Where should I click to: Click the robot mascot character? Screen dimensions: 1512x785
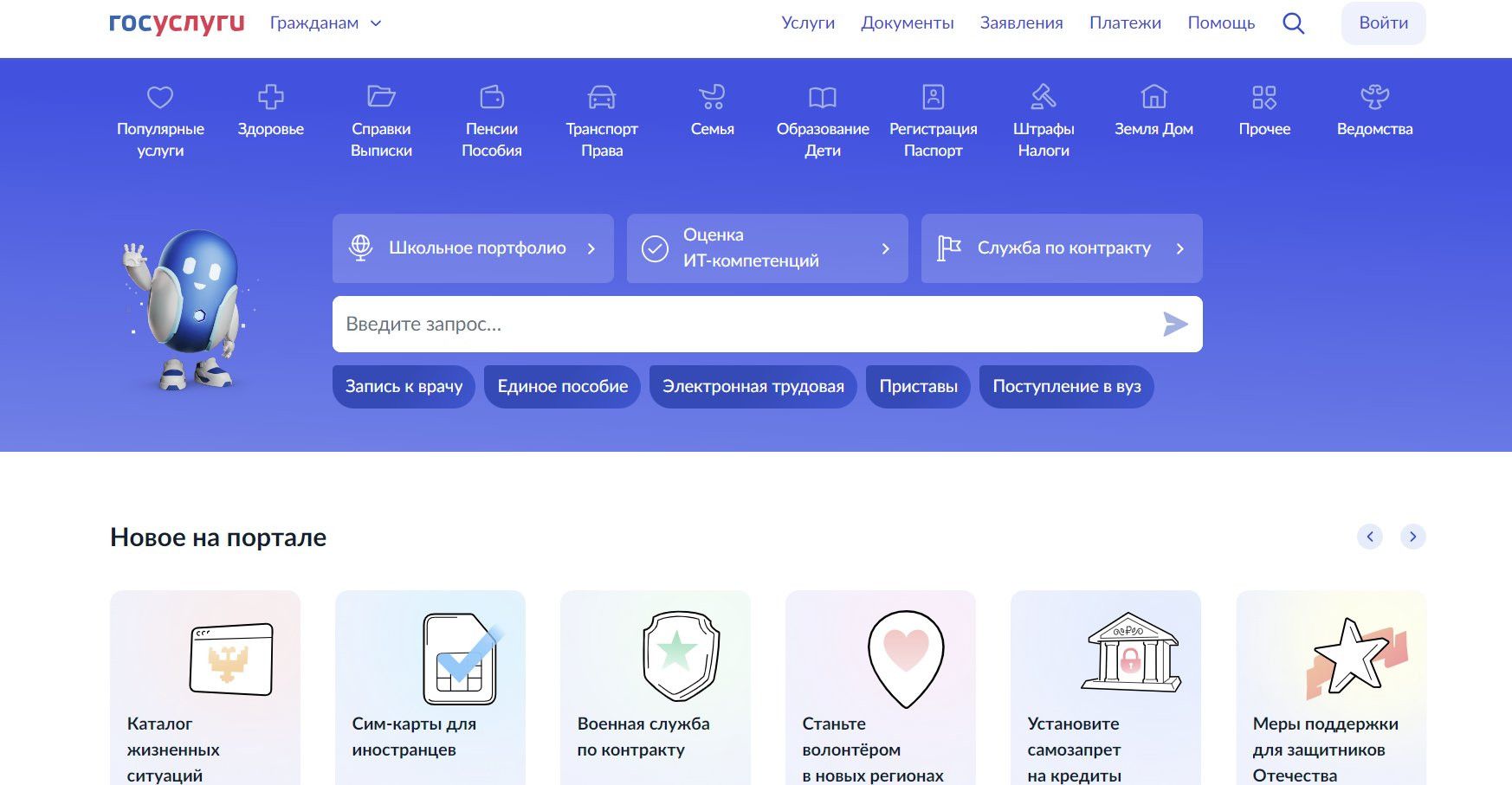186,309
